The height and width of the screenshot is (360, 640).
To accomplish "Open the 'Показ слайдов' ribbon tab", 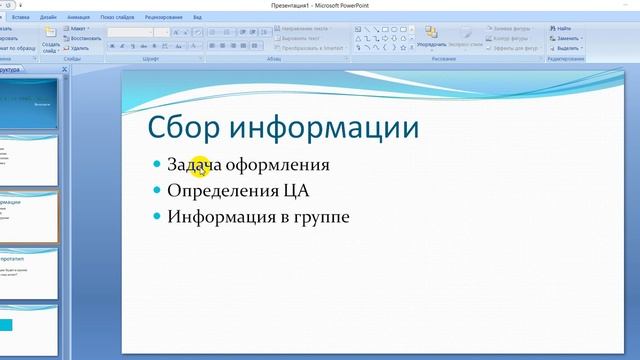I will (117, 17).
